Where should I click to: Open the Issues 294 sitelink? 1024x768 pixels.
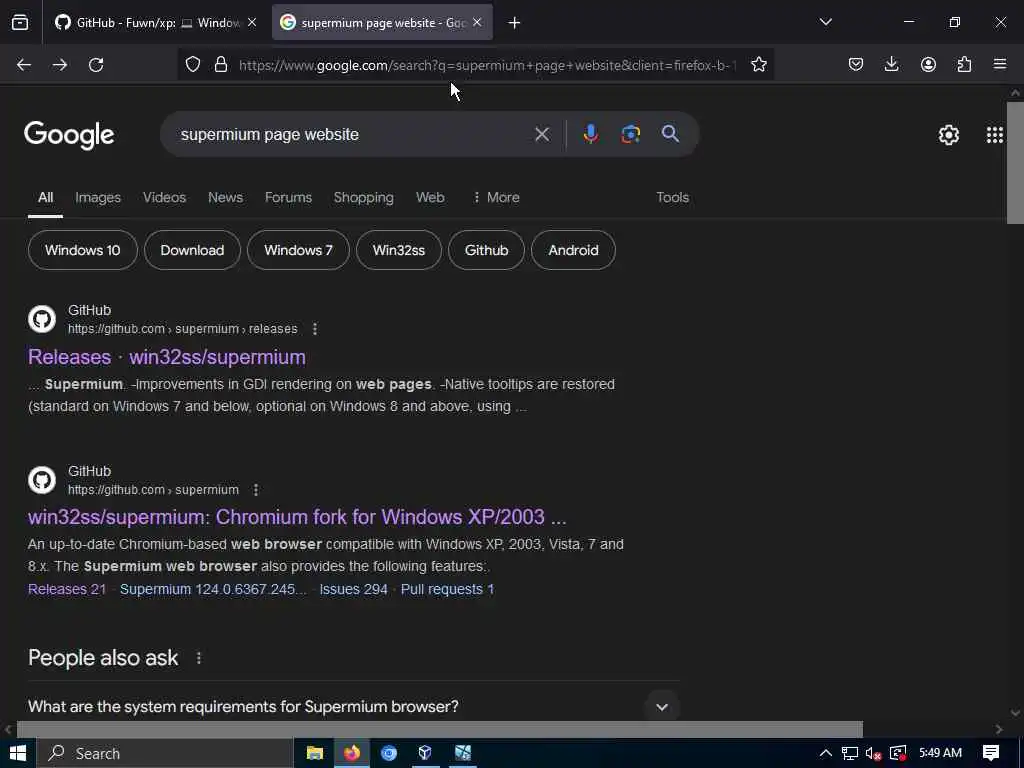point(353,589)
